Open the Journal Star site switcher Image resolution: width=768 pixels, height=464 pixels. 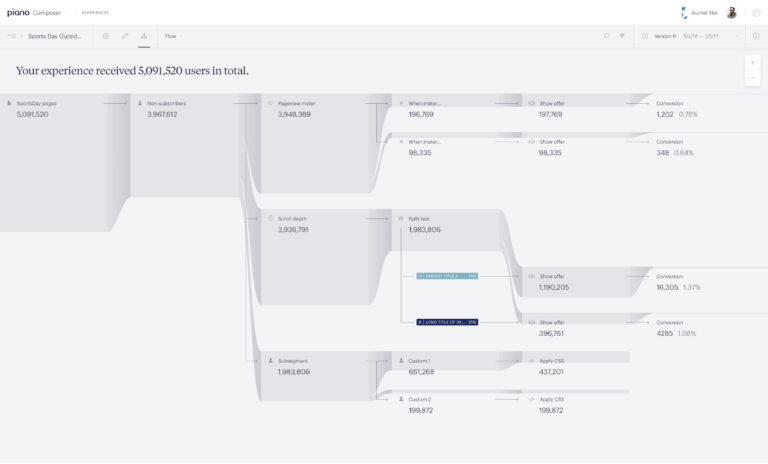[x=700, y=13]
